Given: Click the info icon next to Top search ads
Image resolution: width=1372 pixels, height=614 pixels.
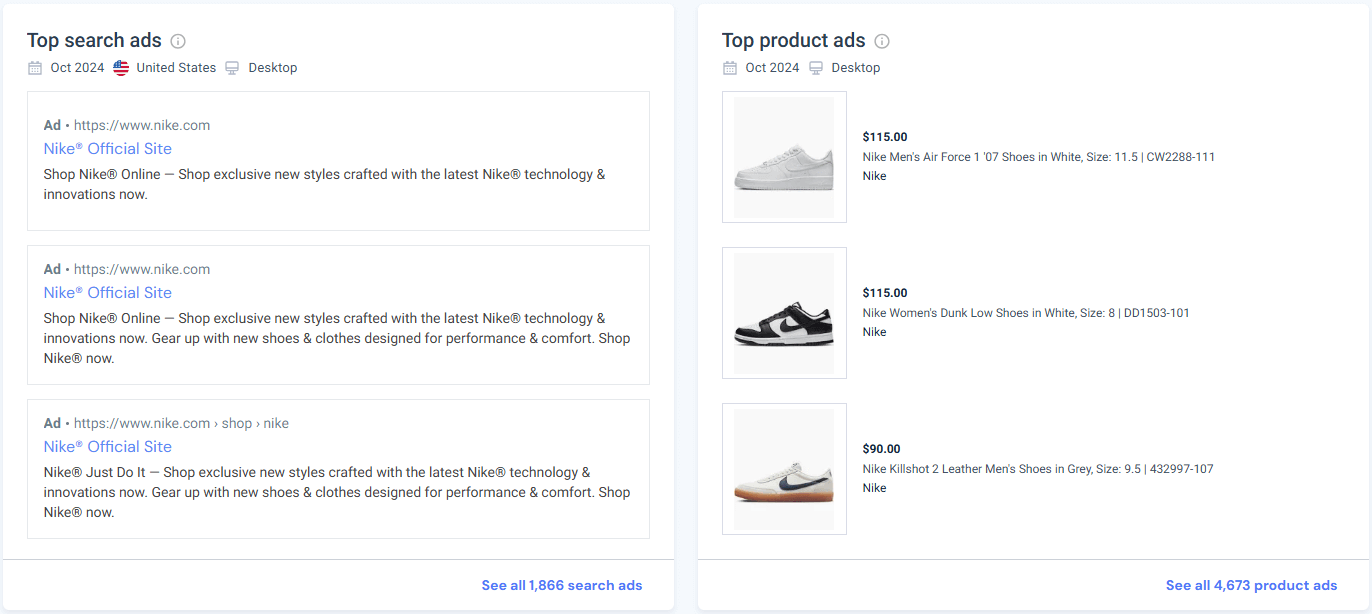Looking at the screenshot, I should tap(178, 41).
